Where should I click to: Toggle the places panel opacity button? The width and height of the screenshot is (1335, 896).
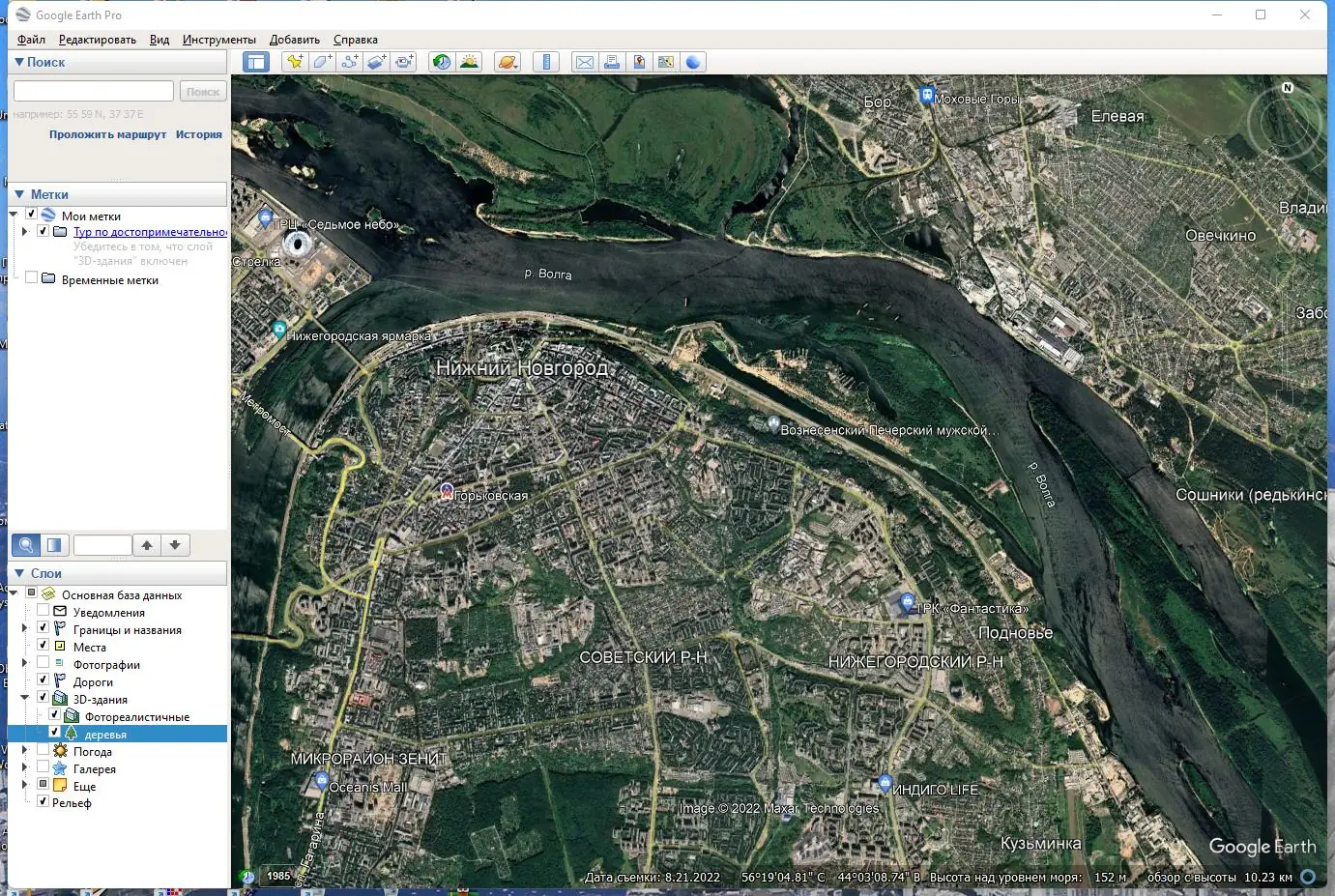pyautogui.click(x=54, y=545)
